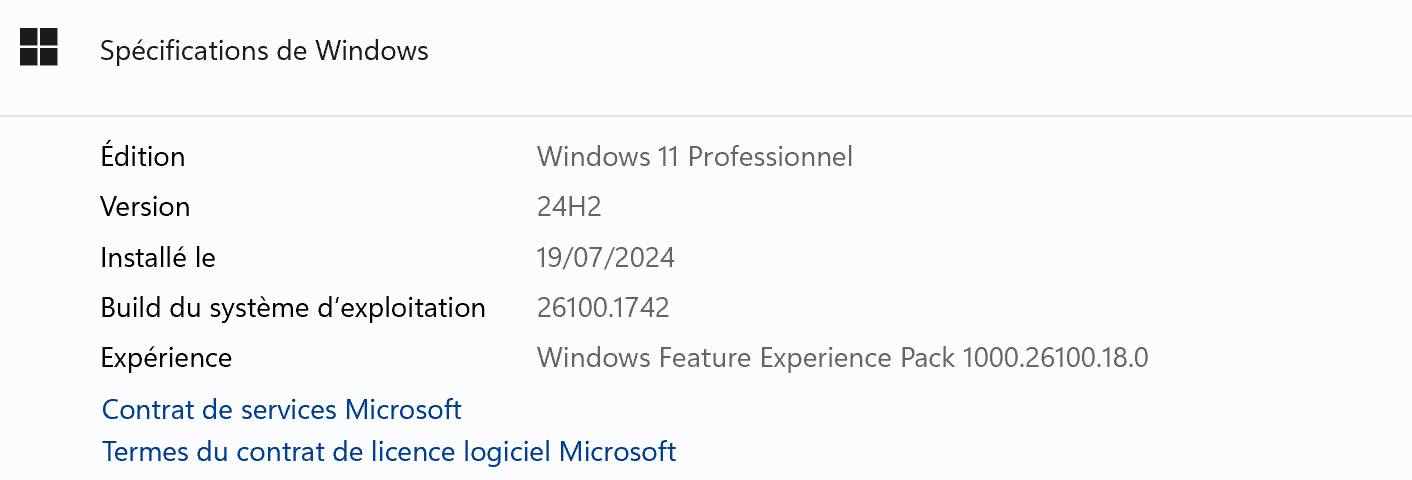The image size is (1412, 480).
Task: Click the word Microsoft in services link
Action: coord(403,409)
